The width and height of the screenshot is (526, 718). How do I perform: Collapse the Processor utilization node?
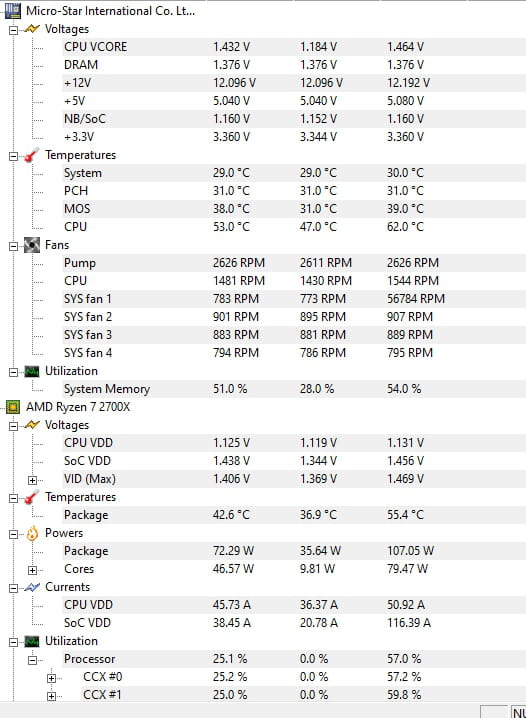[32, 660]
